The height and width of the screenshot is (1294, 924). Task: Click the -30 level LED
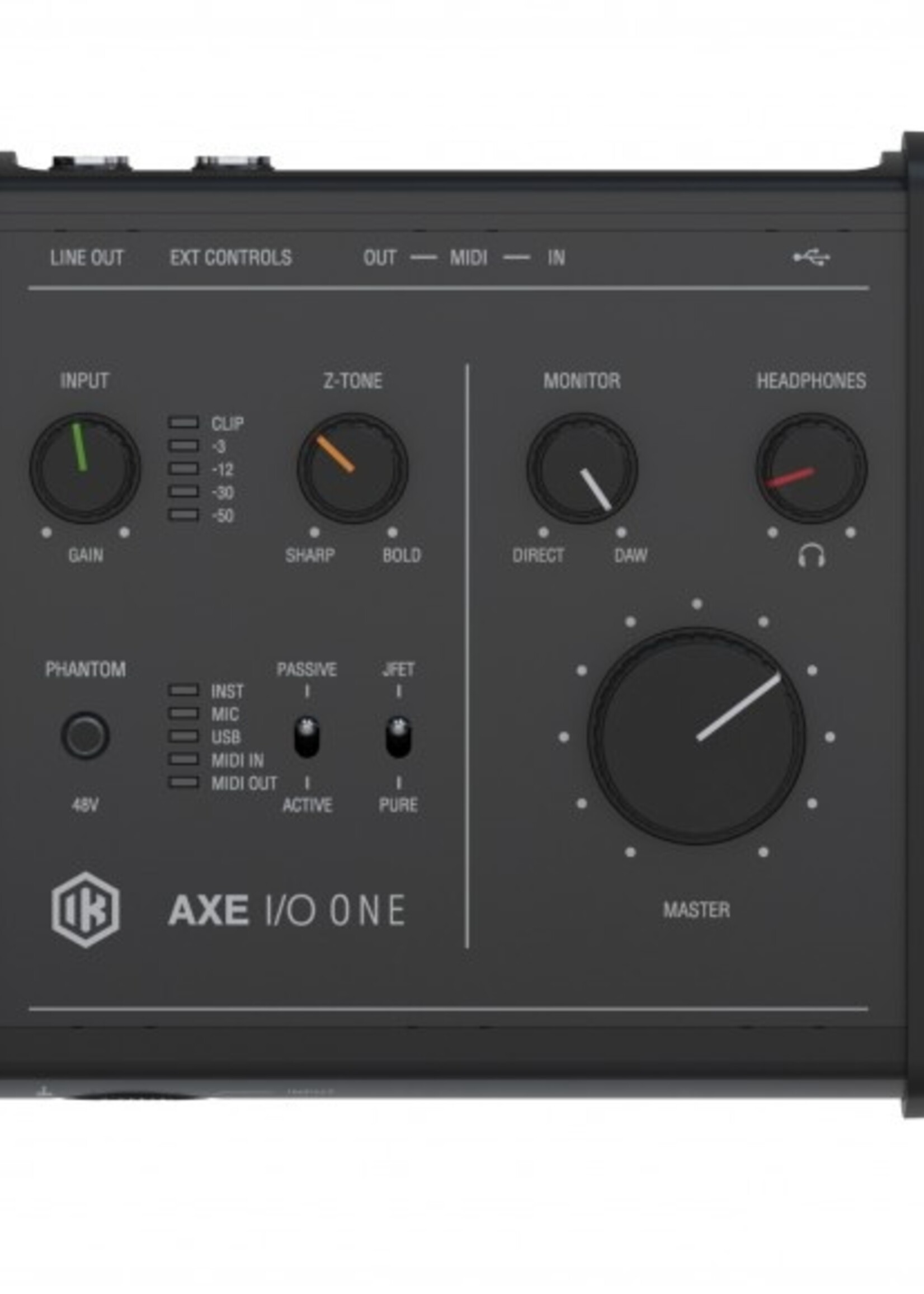pos(183,492)
